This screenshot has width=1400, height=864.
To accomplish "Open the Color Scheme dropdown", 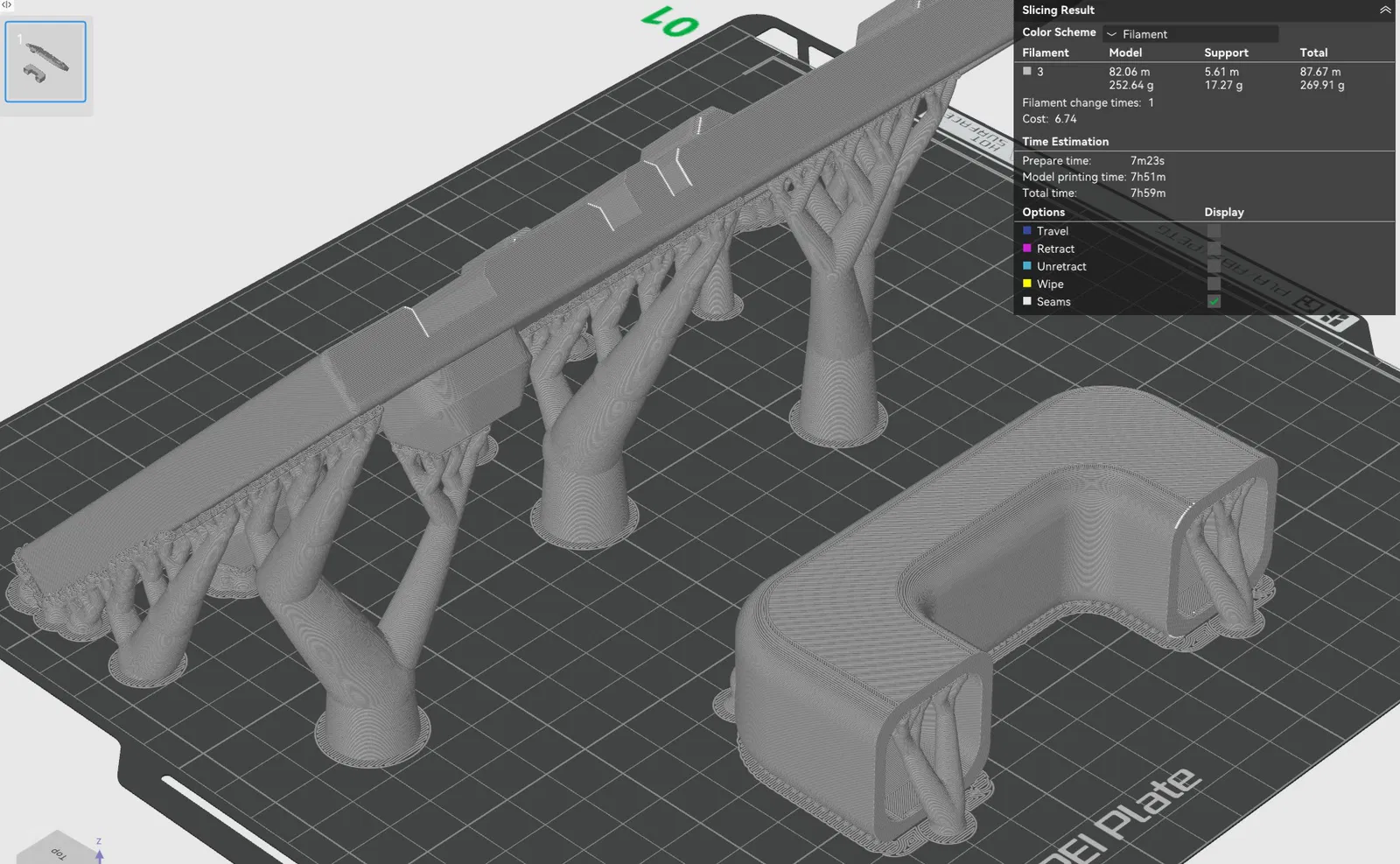I will pos(1190,34).
